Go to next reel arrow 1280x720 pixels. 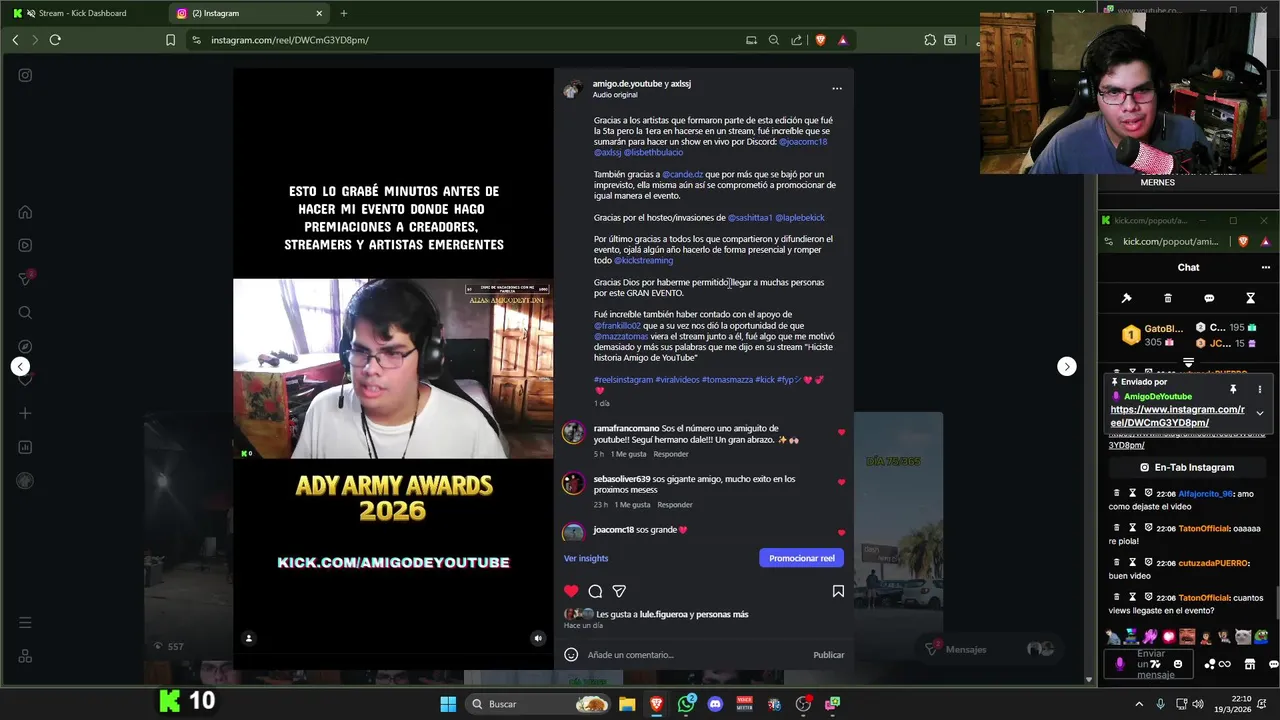tap(1067, 367)
